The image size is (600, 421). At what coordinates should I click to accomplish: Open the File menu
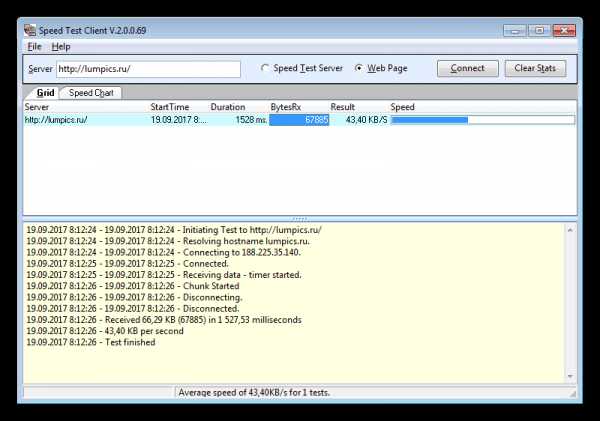[34, 47]
